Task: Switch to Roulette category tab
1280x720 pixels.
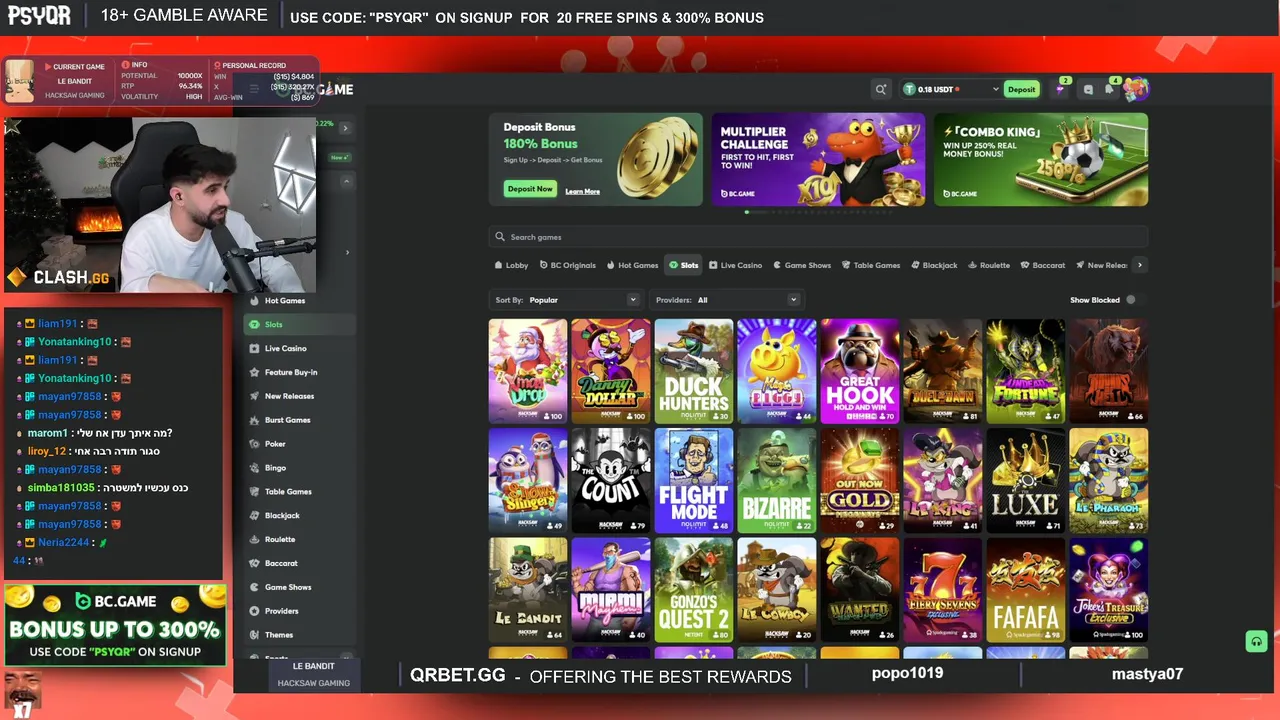Action: point(989,265)
